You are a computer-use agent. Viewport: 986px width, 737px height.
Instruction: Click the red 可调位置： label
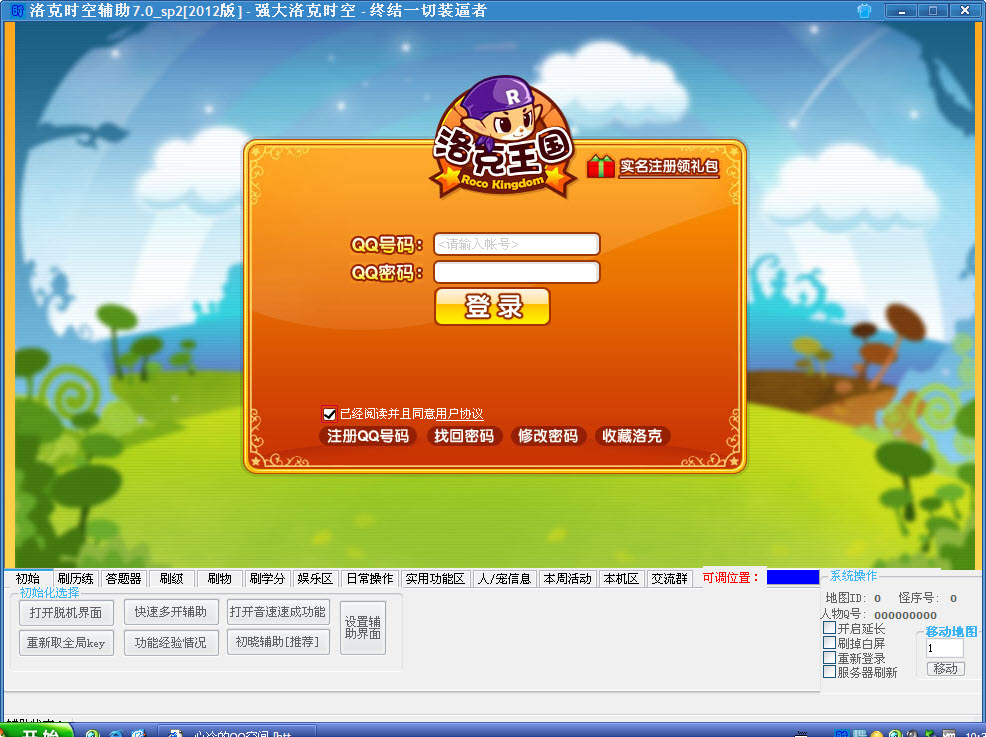pyautogui.click(x=730, y=577)
